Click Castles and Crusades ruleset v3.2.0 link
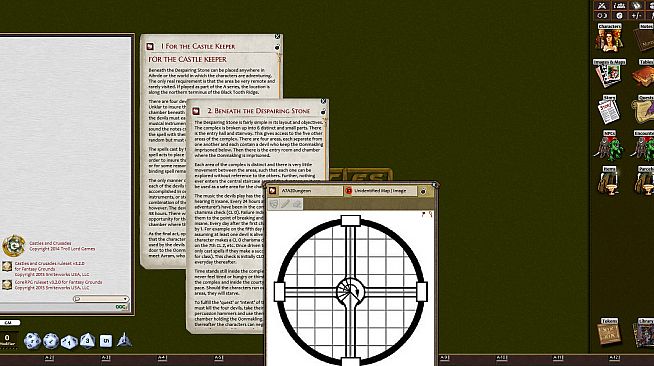 [52, 269]
